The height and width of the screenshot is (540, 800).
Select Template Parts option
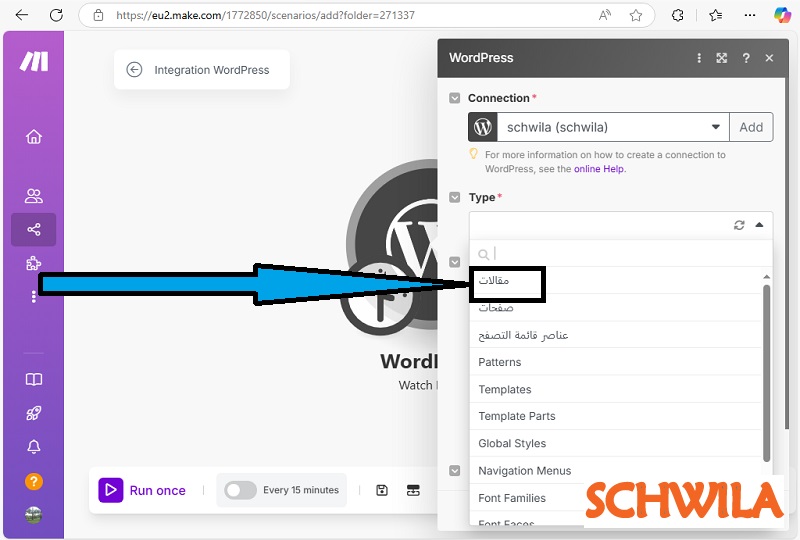(615, 416)
